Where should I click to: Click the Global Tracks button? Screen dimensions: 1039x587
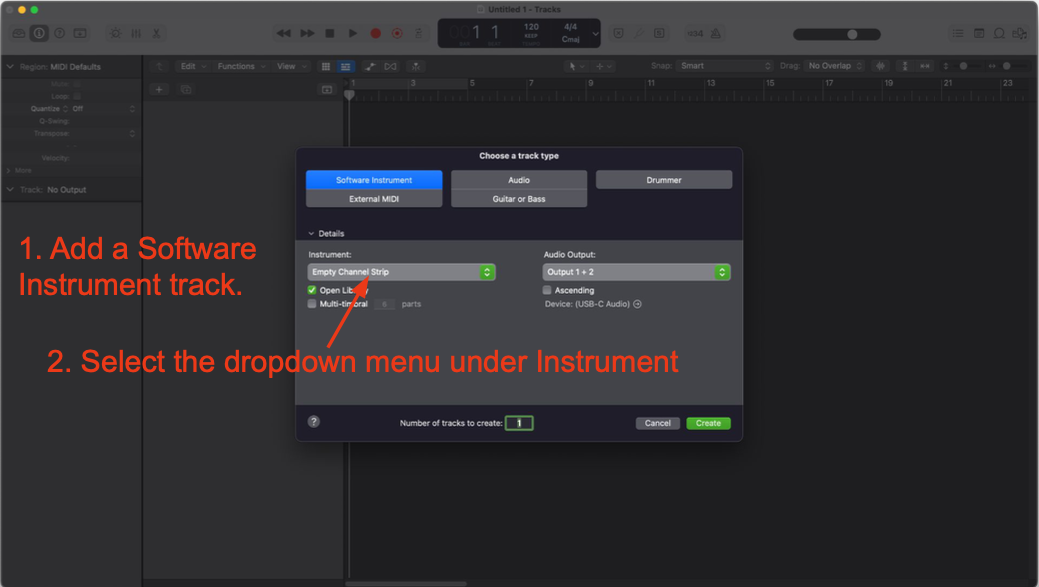click(x=327, y=89)
